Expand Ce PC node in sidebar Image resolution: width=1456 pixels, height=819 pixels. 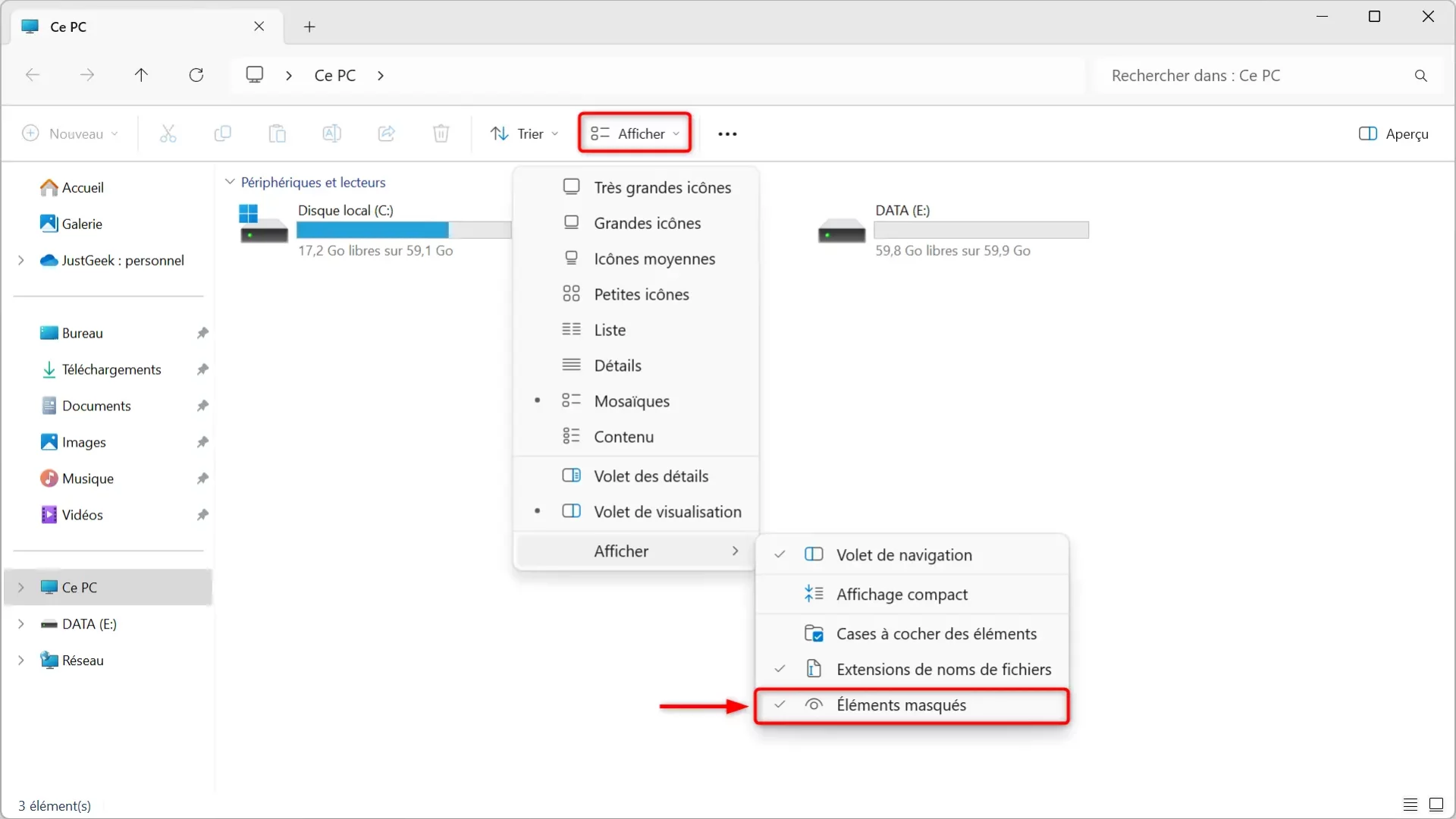pos(21,588)
